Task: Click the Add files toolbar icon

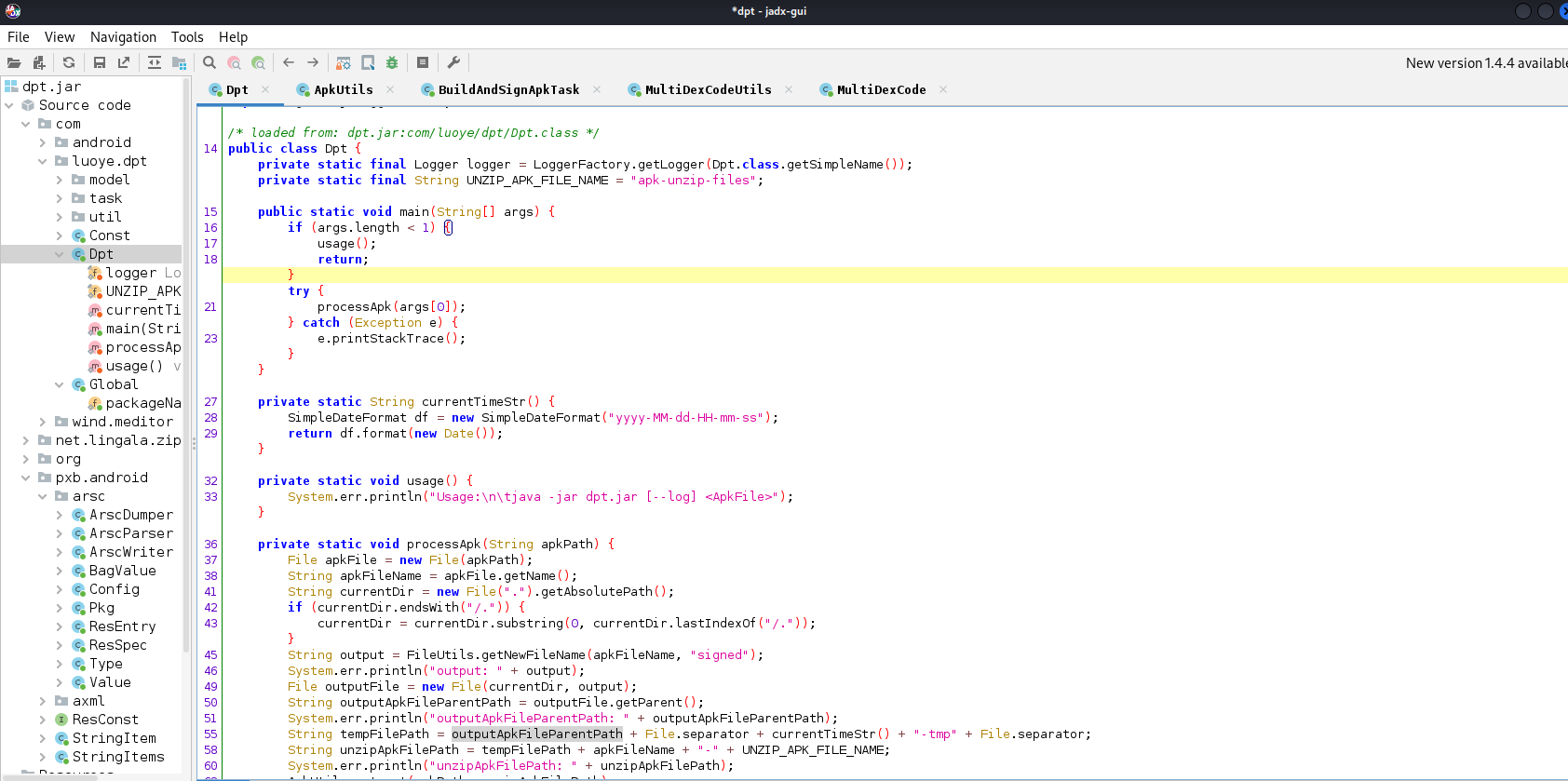Action: click(38, 62)
